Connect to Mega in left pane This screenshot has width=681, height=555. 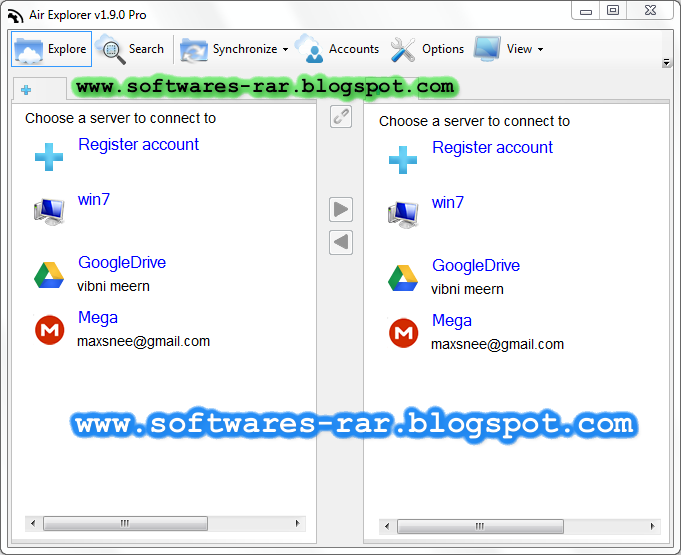pyautogui.click(x=98, y=318)
